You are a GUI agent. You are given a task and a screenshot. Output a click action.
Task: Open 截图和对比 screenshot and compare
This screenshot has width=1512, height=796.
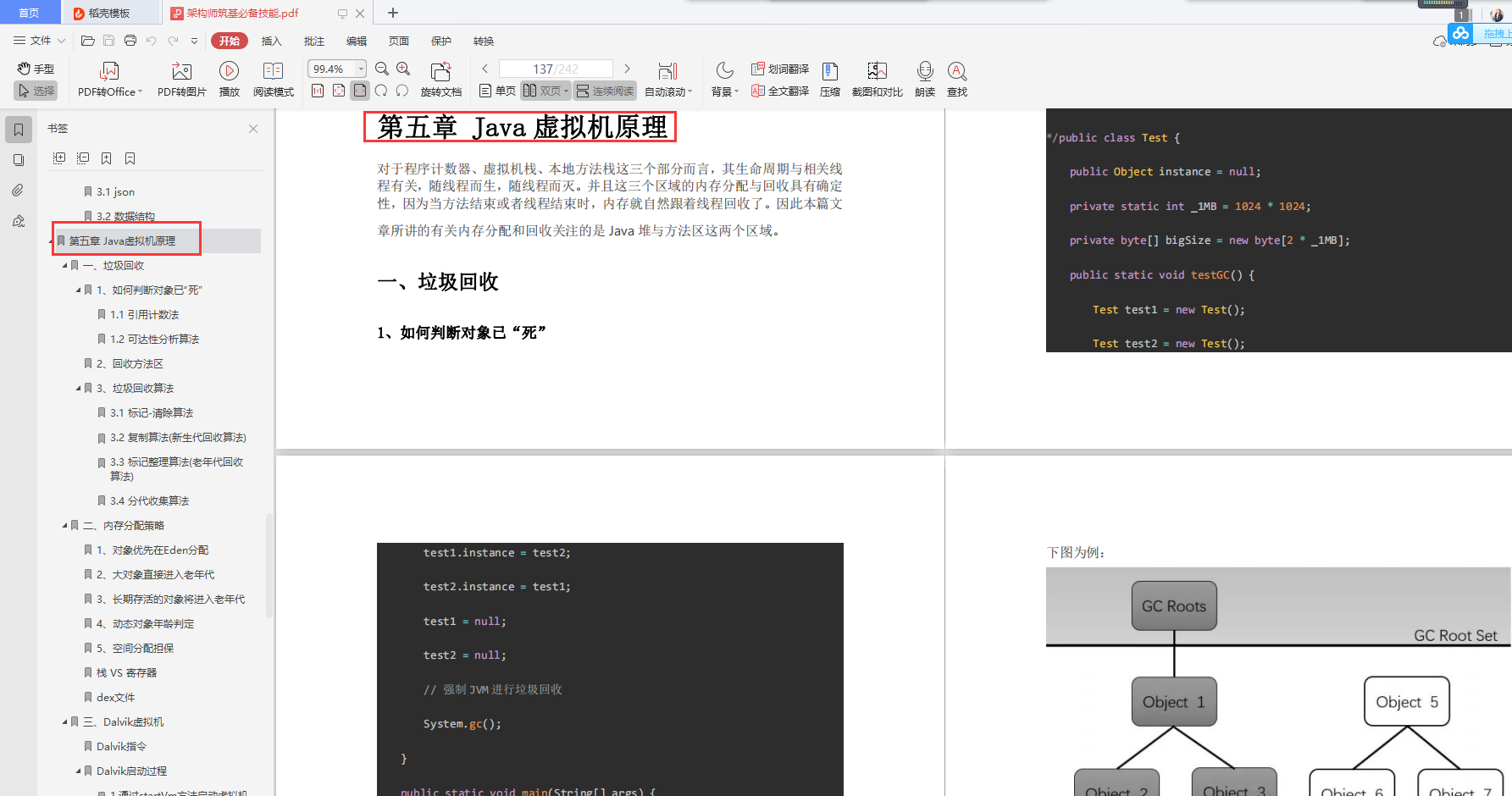[x=878, y=80]
